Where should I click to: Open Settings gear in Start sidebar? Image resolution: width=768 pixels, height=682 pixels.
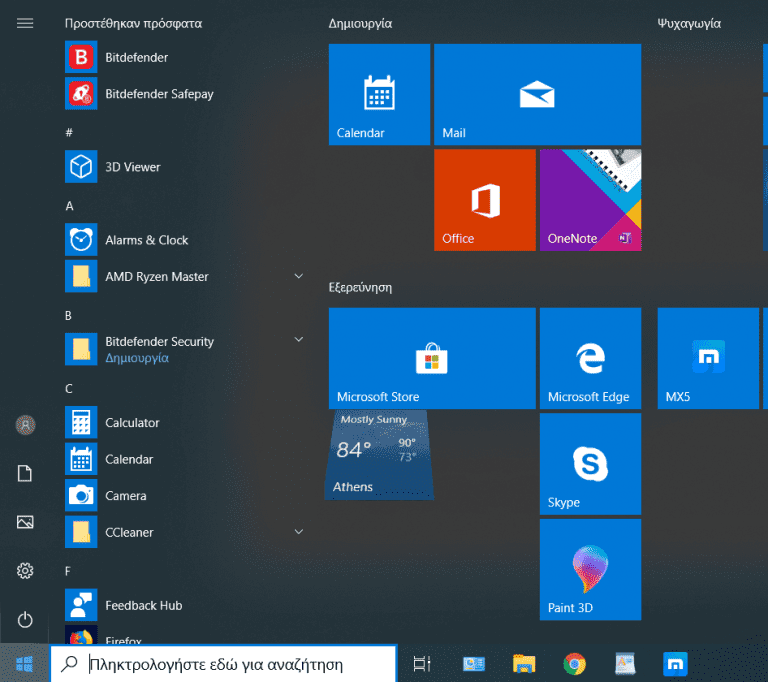tap(25, 570)
